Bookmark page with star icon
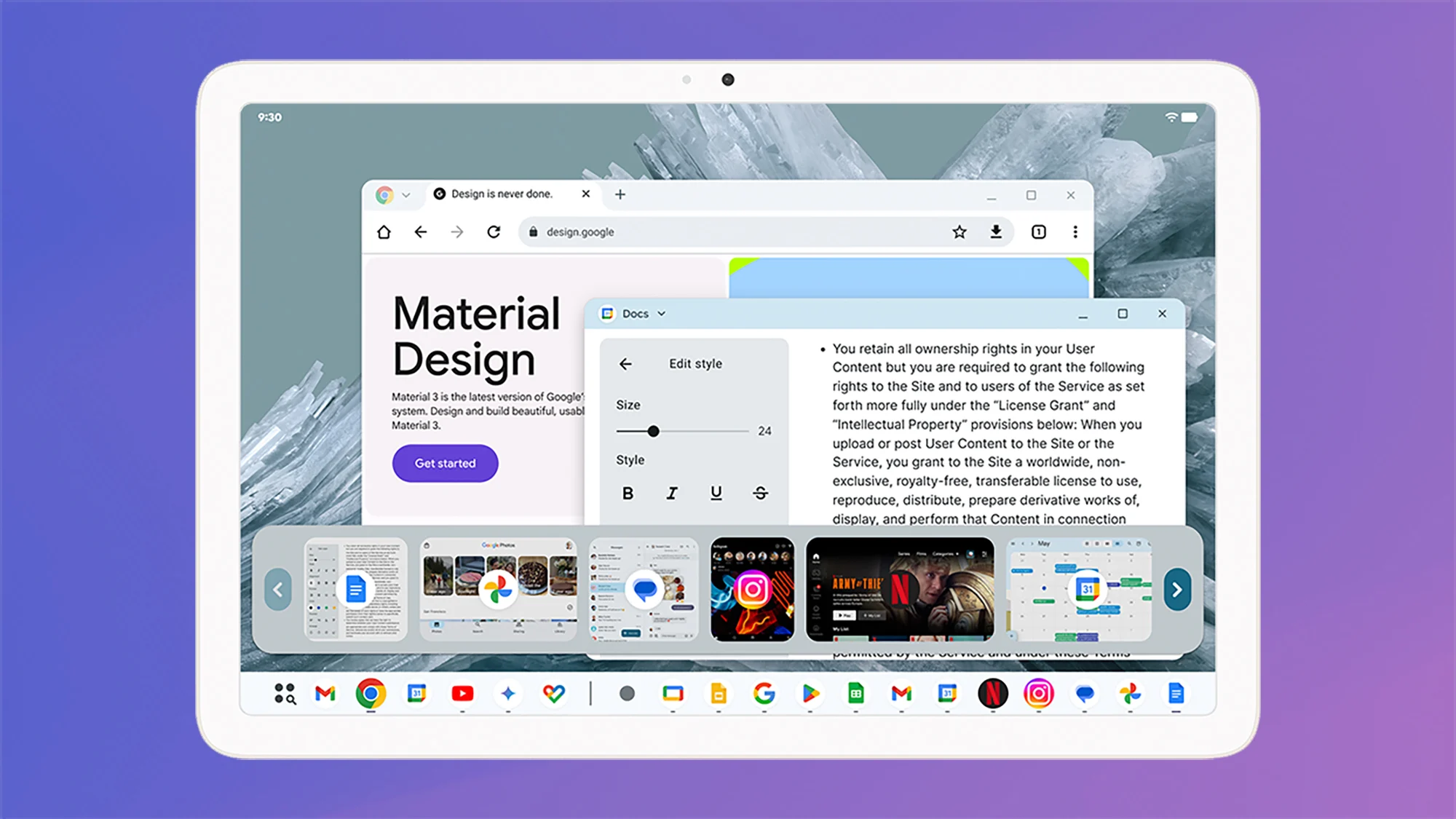This screenshot has width=1456, height=819. tap(960, 232)
